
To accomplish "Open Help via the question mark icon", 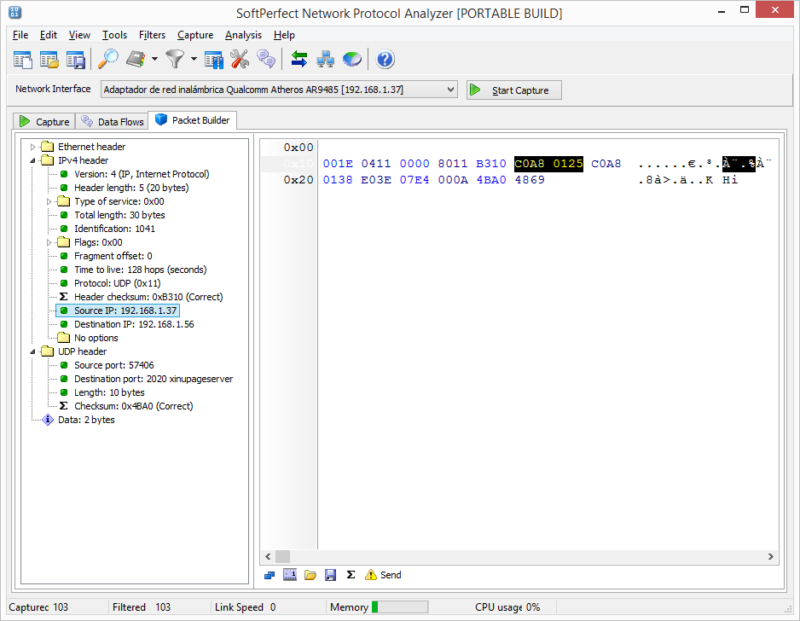I will tap(385, 60).
